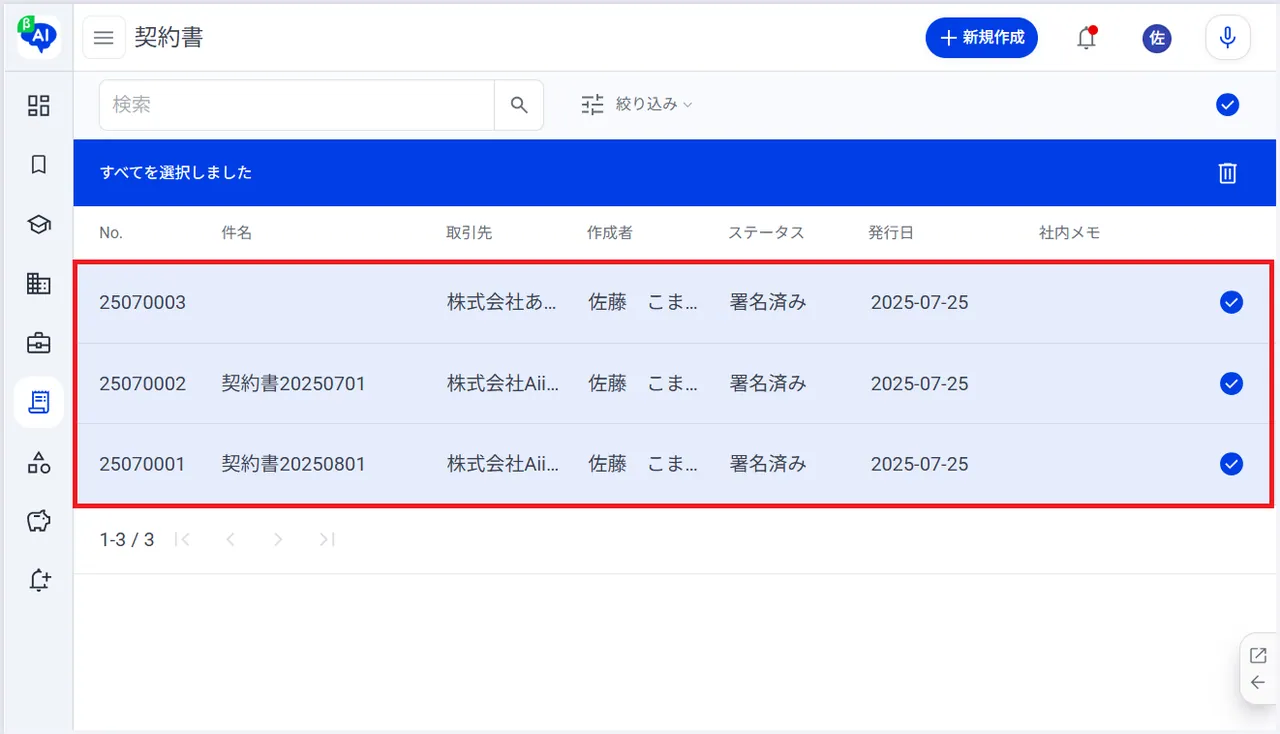
Task: Click the 件名 column header
Action: click(x=237, y=233)
